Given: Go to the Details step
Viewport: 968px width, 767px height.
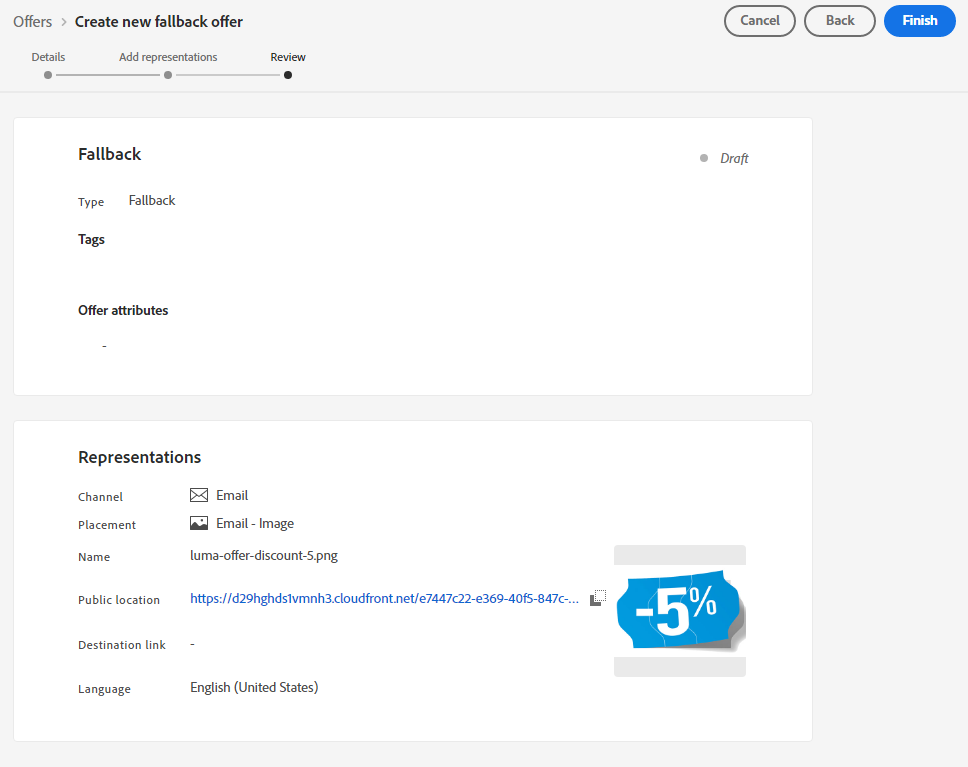Looking at the screenshot, I should pyautogui.click(x=48, y=57).
